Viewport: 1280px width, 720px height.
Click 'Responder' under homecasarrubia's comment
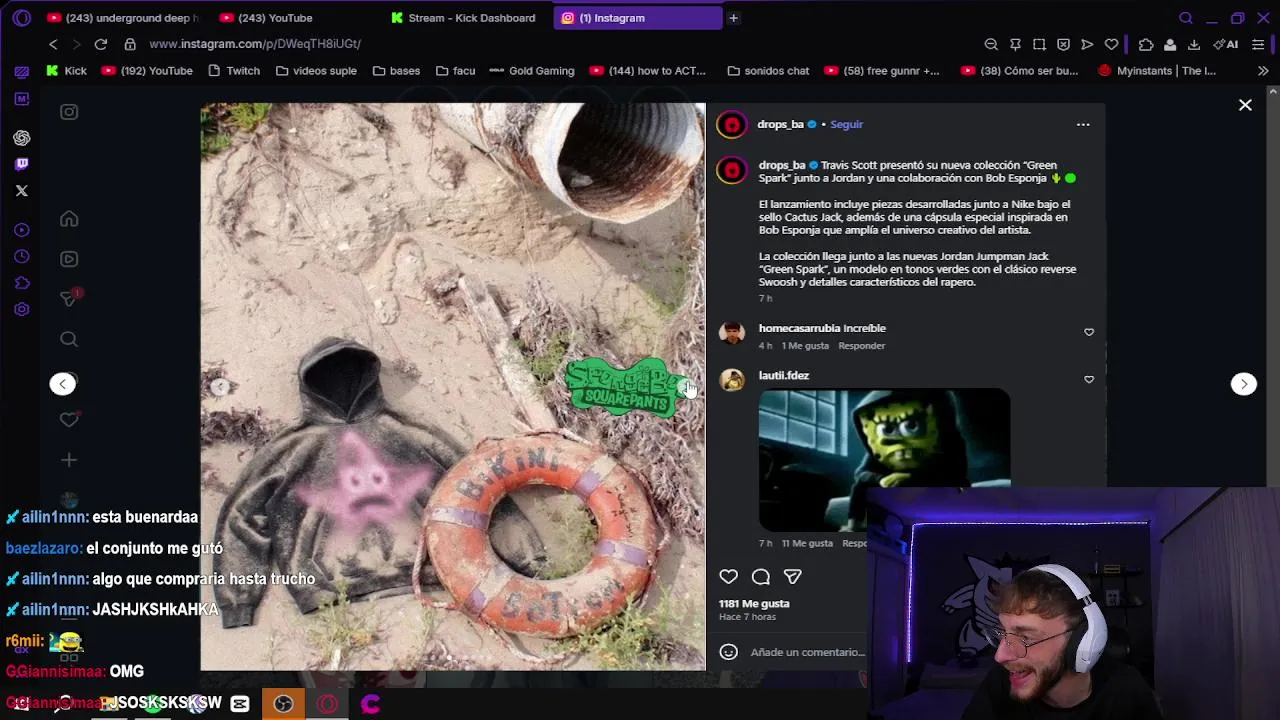[861, 346]
